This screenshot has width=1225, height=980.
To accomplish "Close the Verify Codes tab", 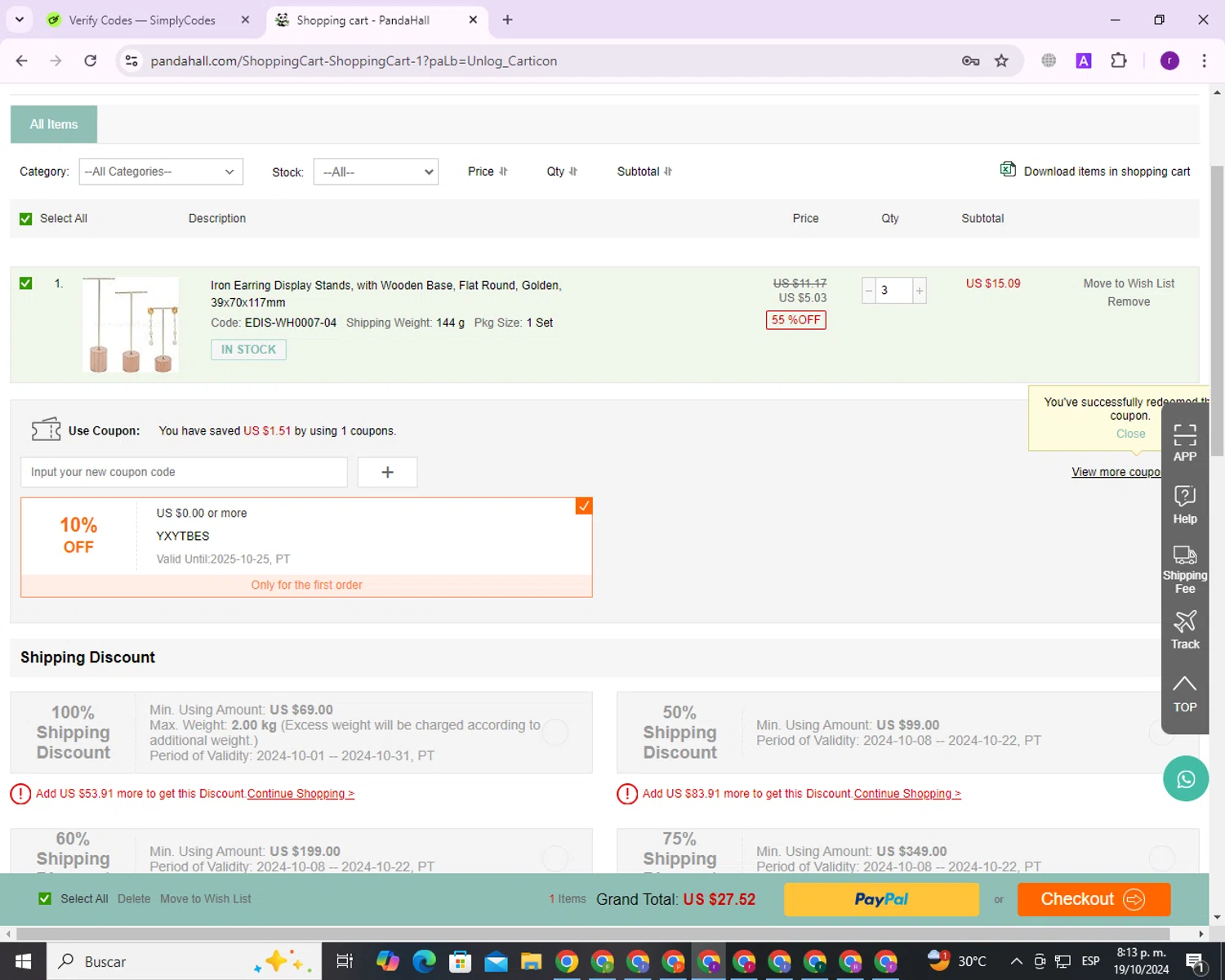I will [245, 20].
